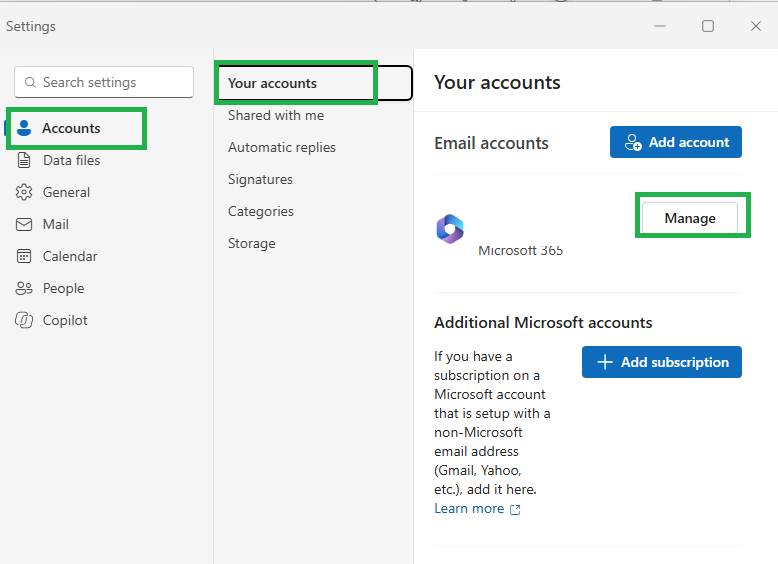Viewport: 778px width, 564px height.
Task: Click the Your accounts page heading
Action: point(497,82)
